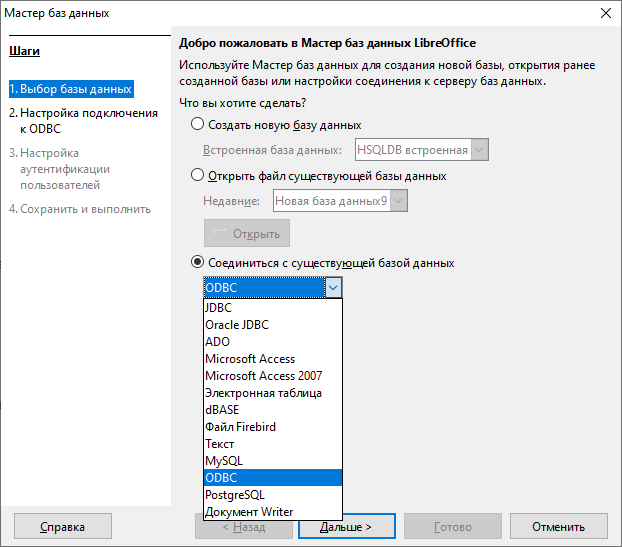
Task: Choose 'Электронная таблица' from the list
Action: [x=273, y=393]
